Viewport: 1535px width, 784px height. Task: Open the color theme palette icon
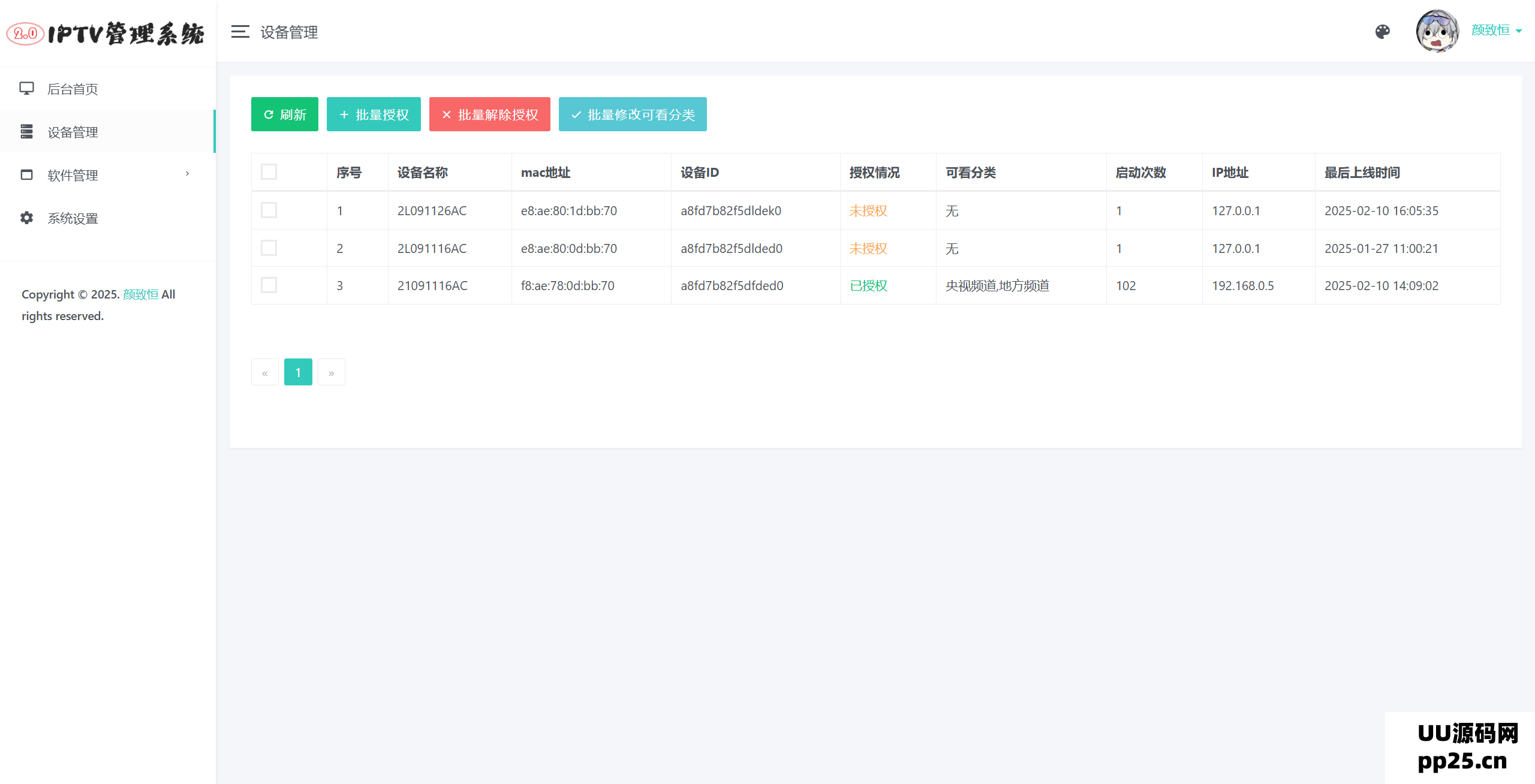pyautogui.click(x=1382, y=32)
